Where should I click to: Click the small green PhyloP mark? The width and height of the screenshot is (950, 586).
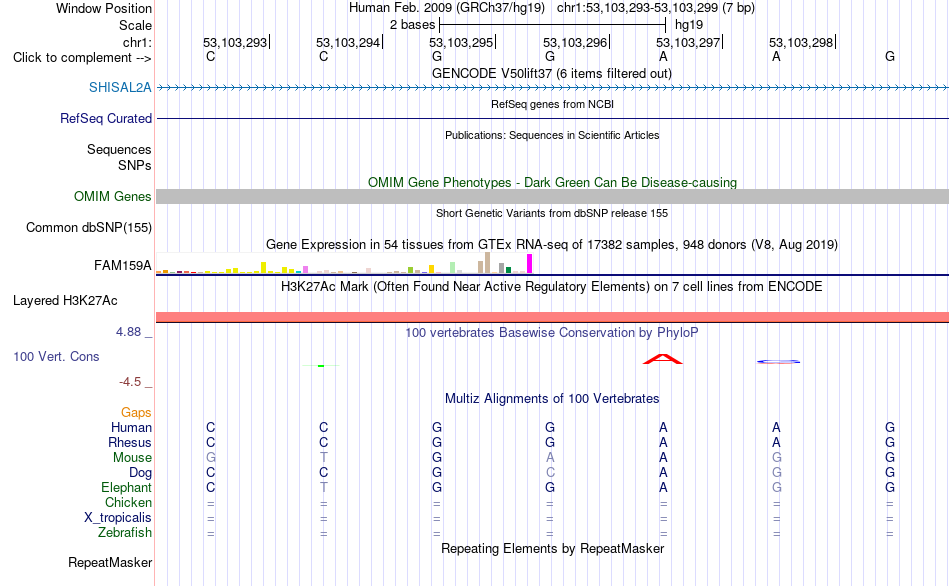tap(321, 365)
